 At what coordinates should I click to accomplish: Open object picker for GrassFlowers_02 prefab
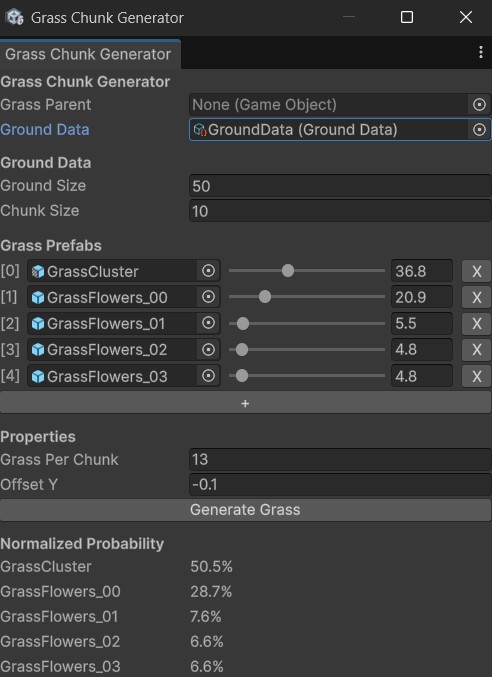[208, 349]
